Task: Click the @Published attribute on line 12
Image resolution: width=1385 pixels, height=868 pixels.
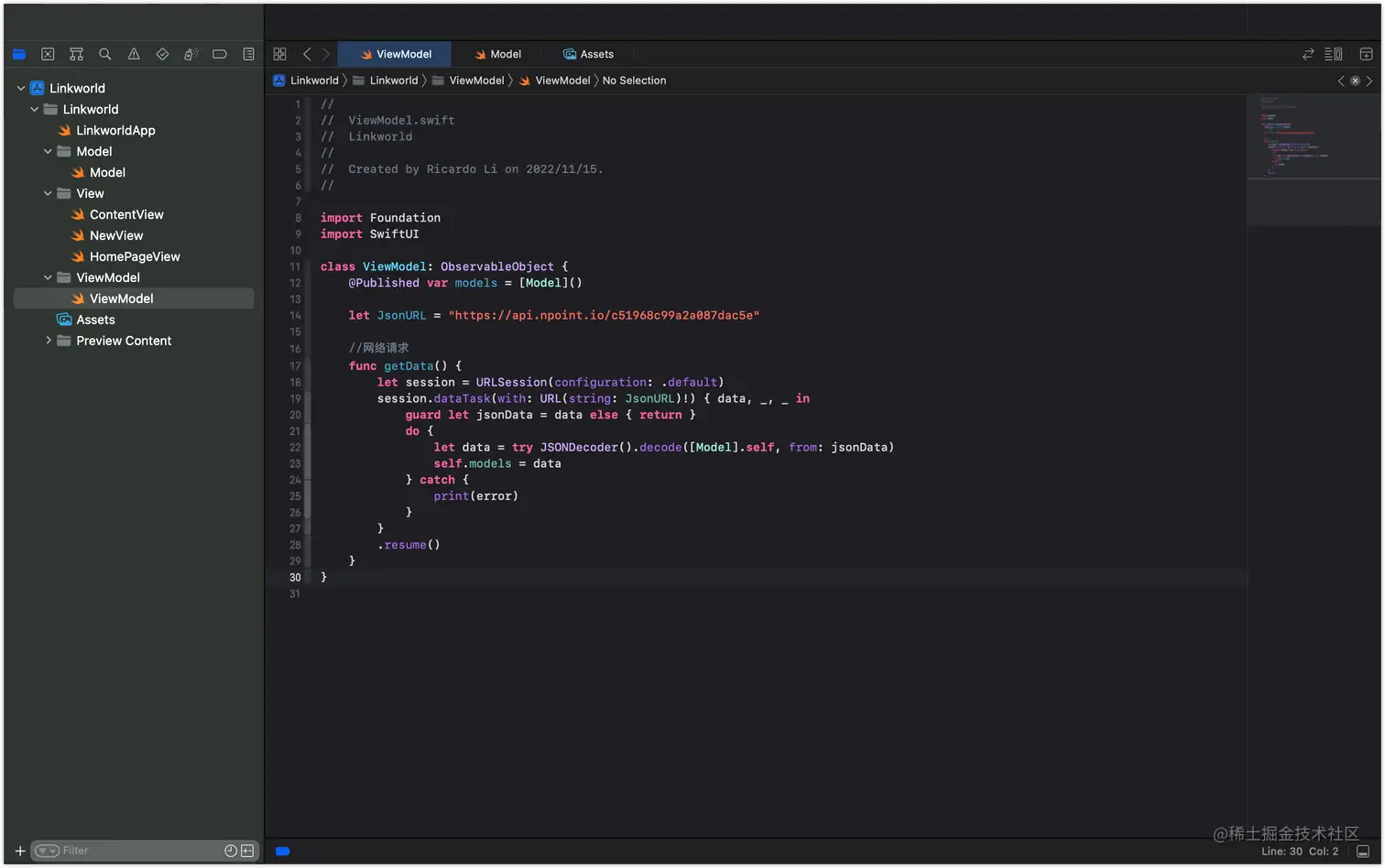Action: (x=384, y=283)
